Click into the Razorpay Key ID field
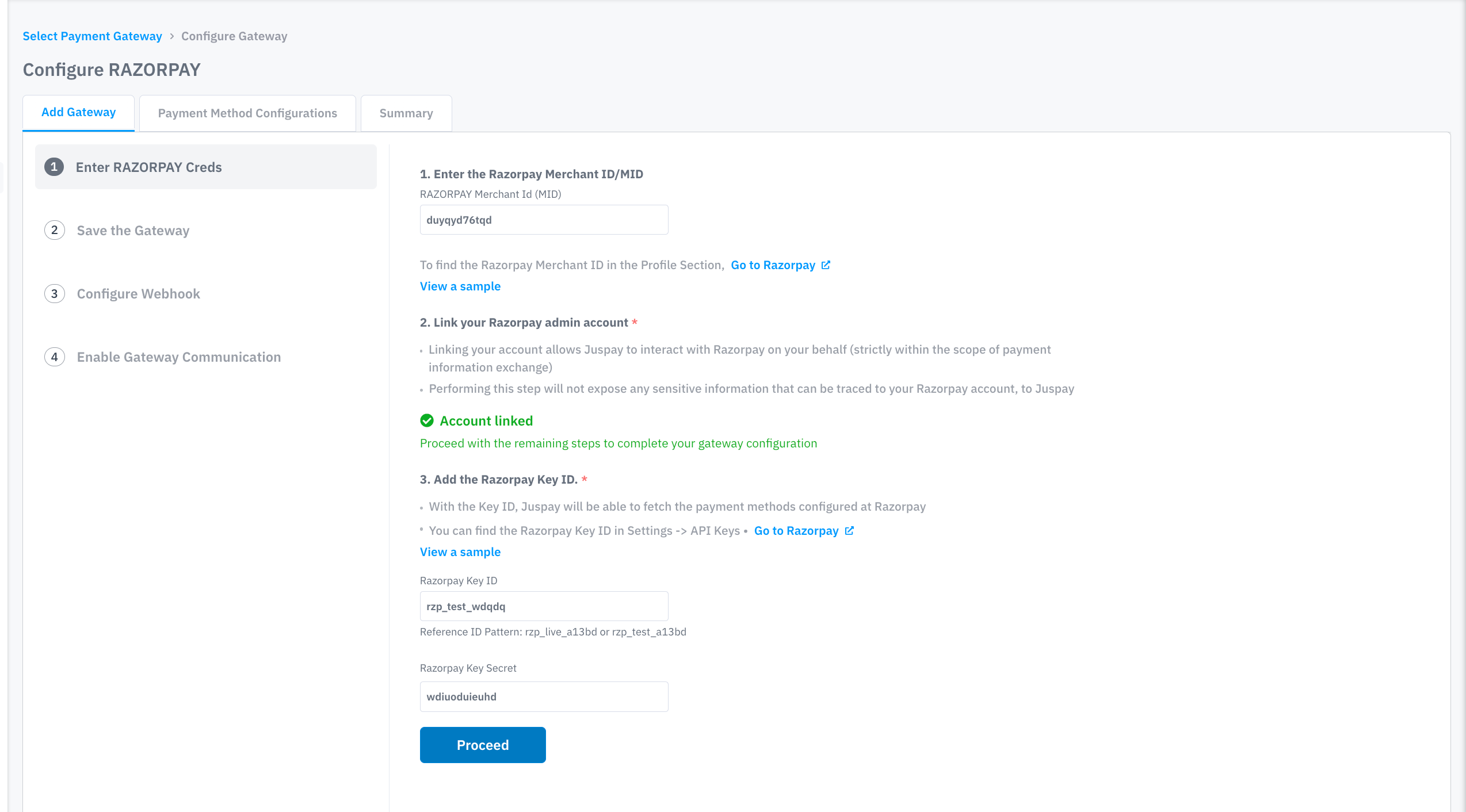The width and height of the screenshot is (1466, 812). tap(544, 606)
